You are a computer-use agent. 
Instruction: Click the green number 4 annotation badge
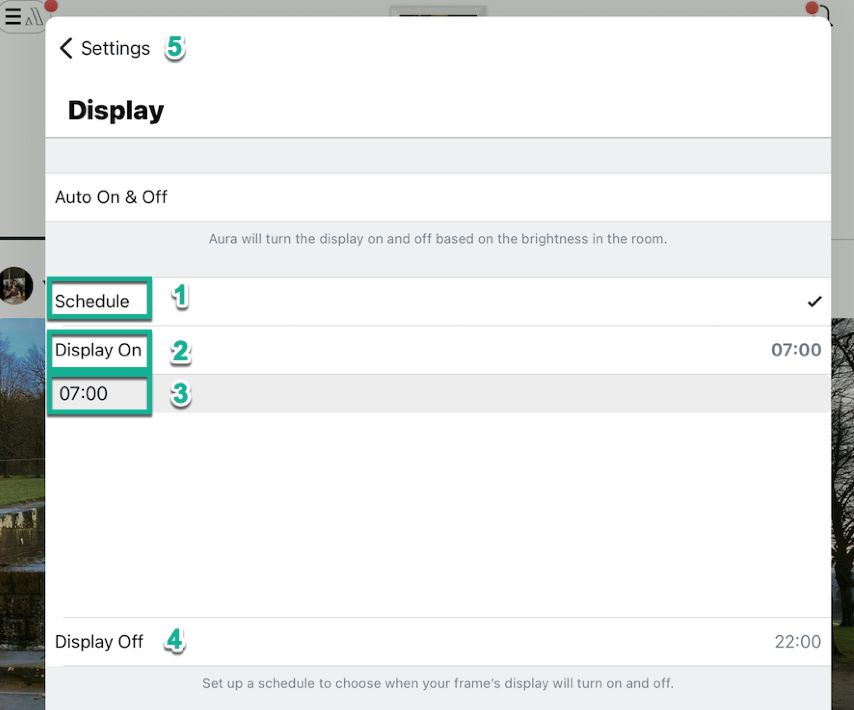click(175, 640)
